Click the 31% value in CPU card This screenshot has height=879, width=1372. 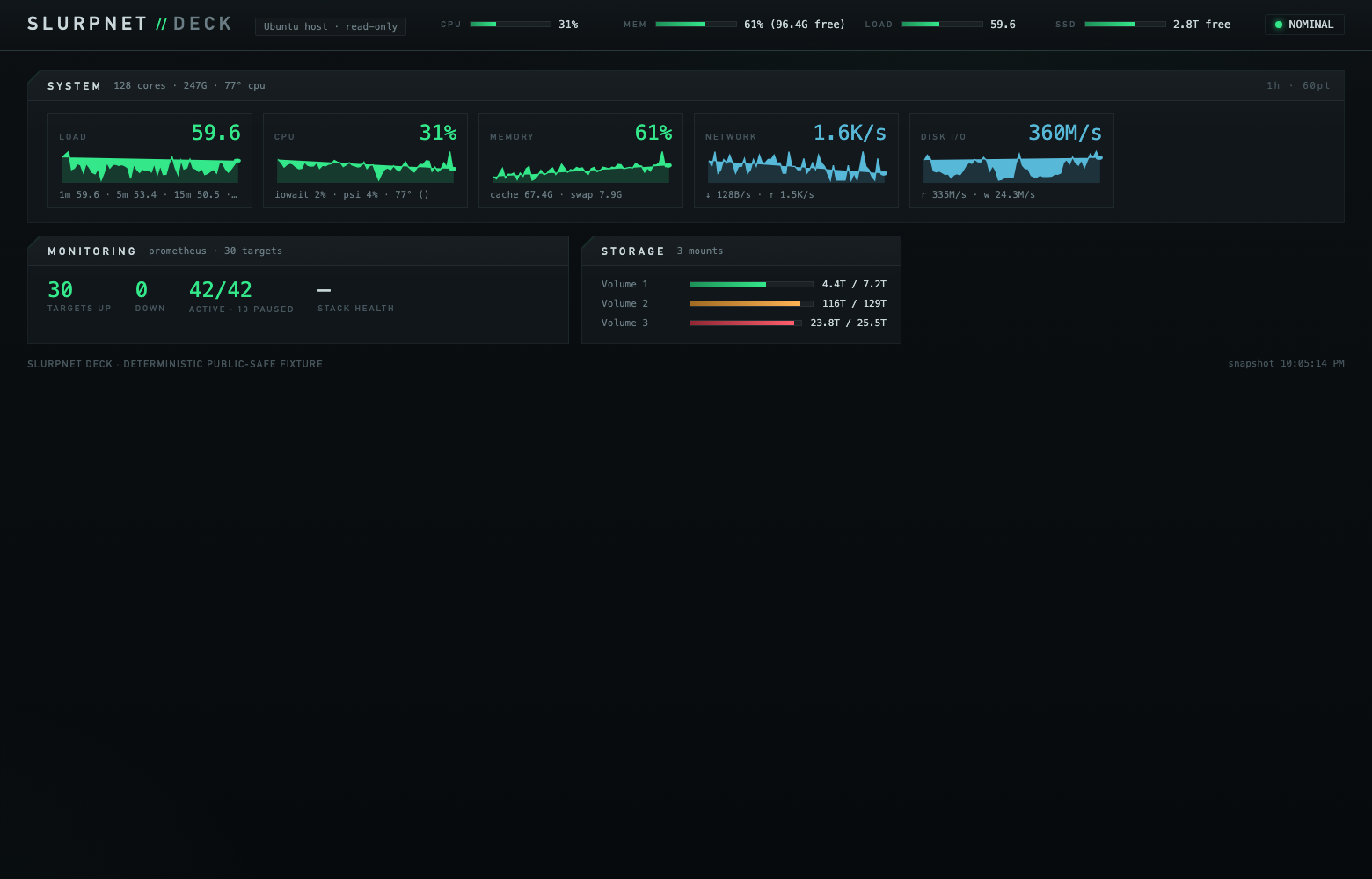click(x=438, y=133)
